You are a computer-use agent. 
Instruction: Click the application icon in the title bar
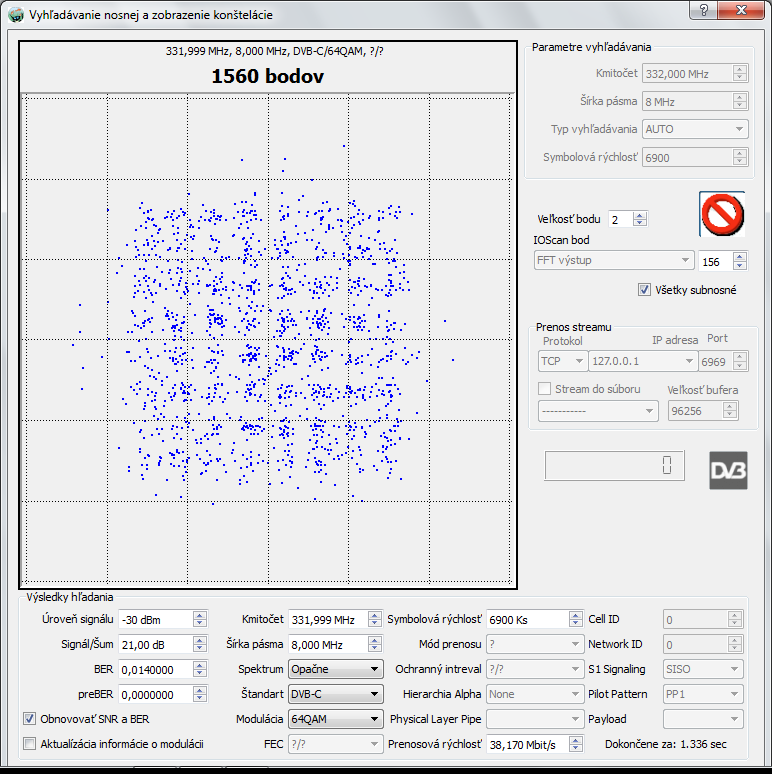15,15
